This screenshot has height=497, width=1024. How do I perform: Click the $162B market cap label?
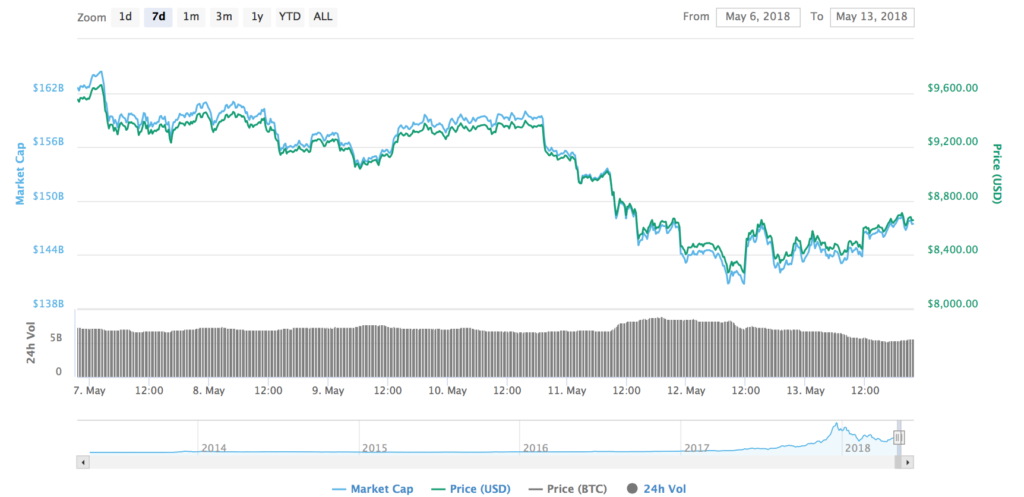50,88
